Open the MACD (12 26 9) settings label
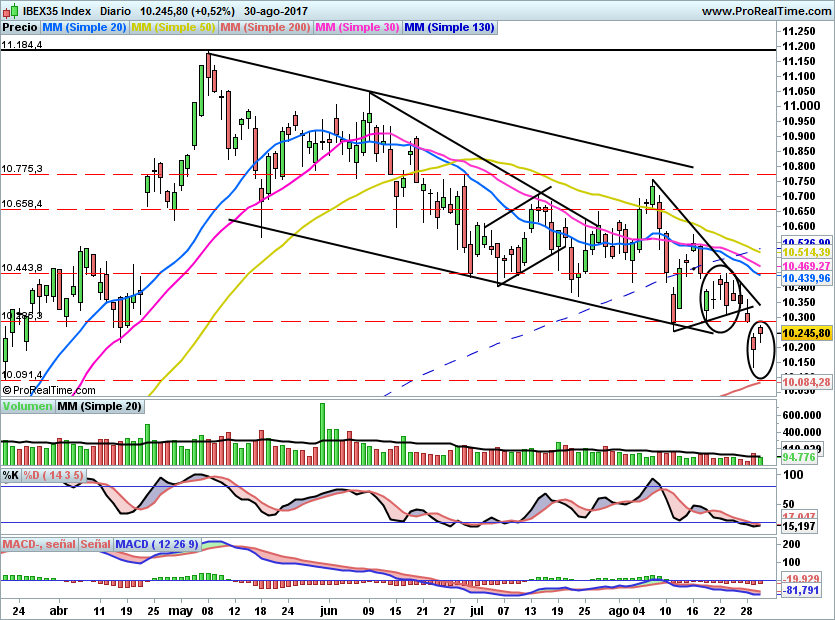The height and width of the screenshot is (620, 835). tap(155, 544)
